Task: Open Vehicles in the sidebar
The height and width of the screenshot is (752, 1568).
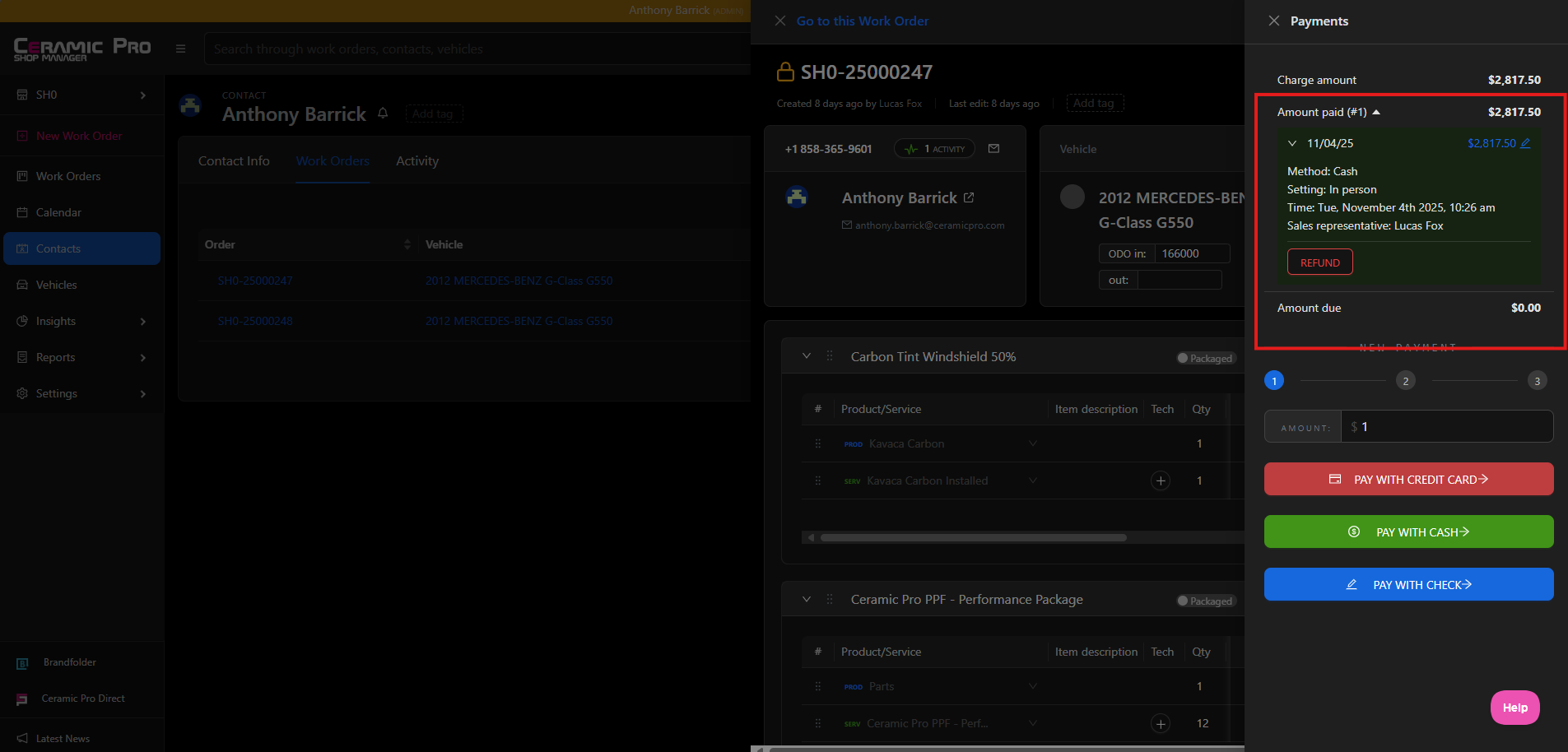Action: (x=82, y=285)
